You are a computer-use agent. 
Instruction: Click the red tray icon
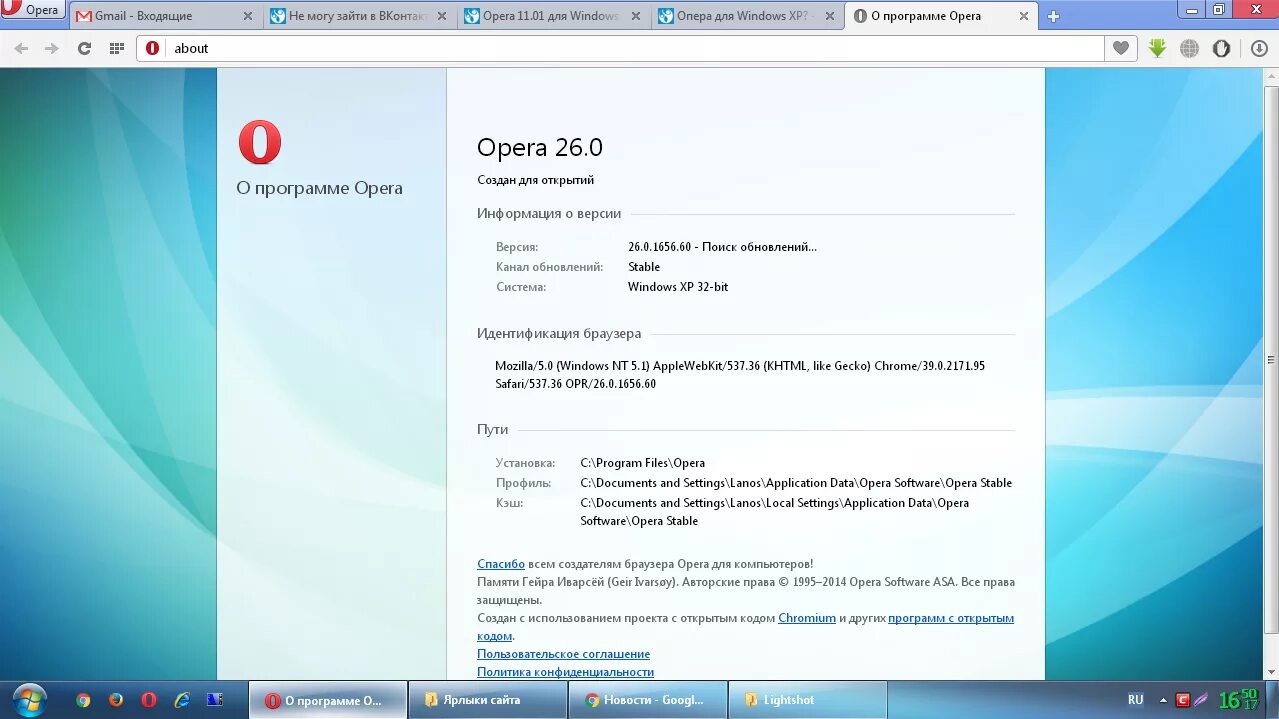(1183, 700)
